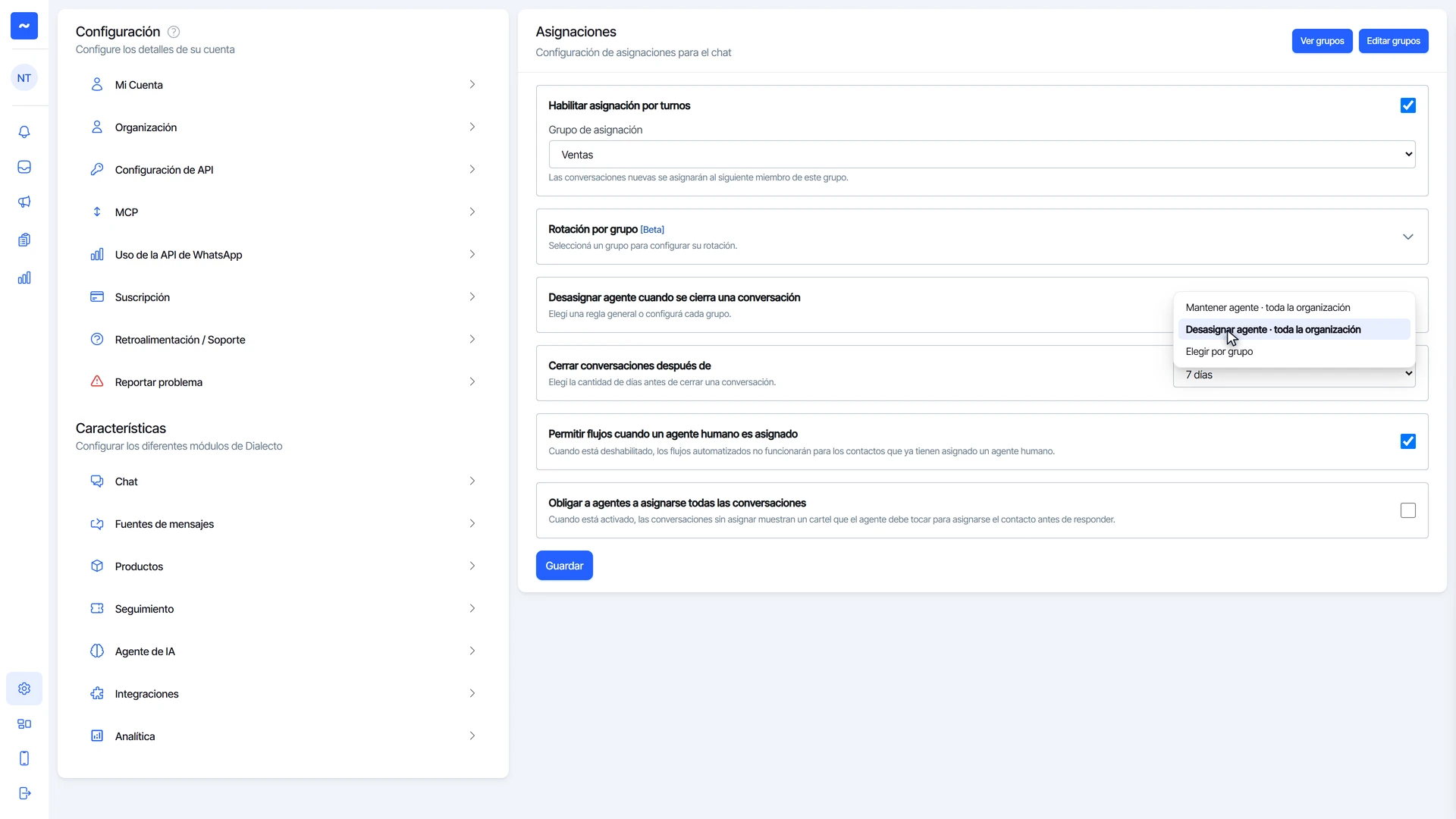Open the mobile phone icon in sidebar
1456x819 pixels.
click(x=24, y=758)
